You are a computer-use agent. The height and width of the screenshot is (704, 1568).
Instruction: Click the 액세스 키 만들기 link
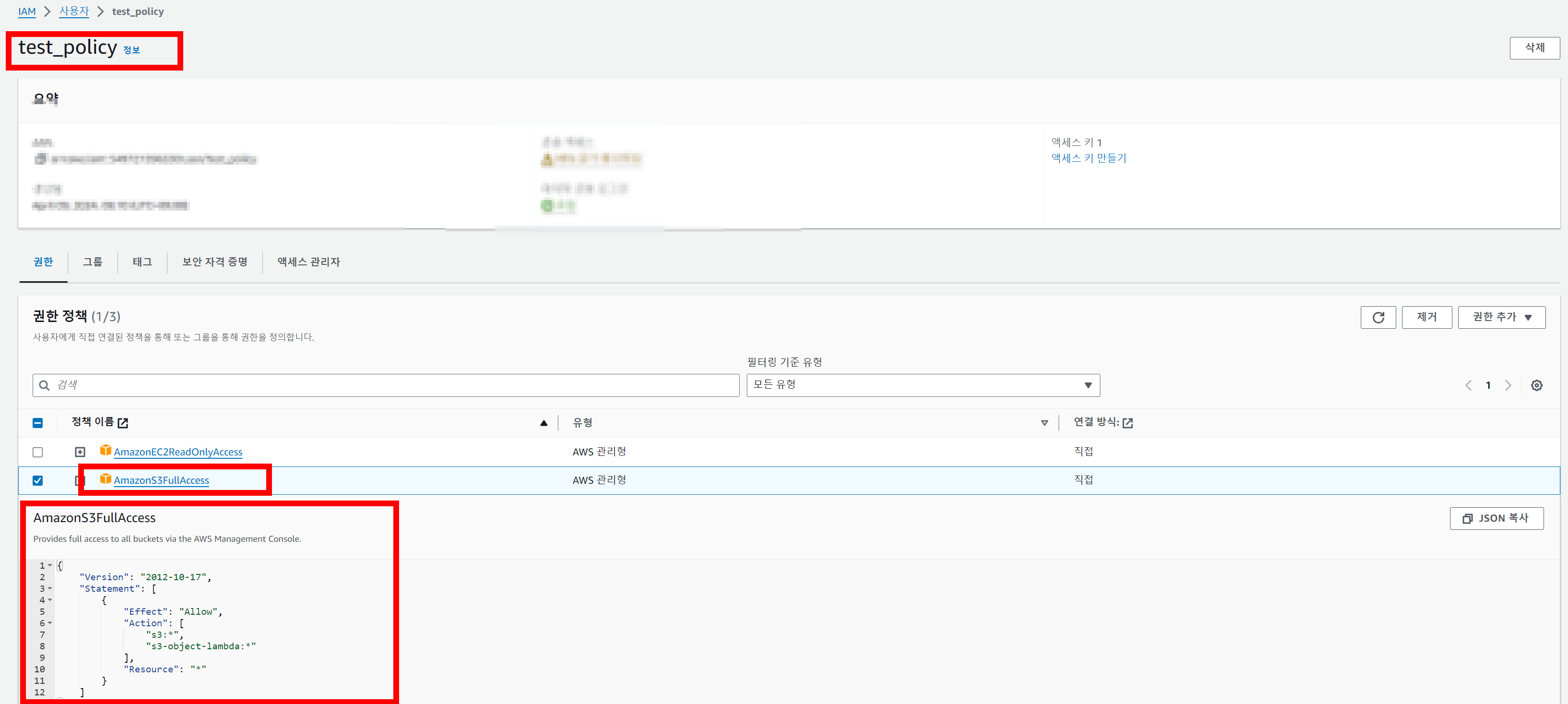[x=1088, y=158]
